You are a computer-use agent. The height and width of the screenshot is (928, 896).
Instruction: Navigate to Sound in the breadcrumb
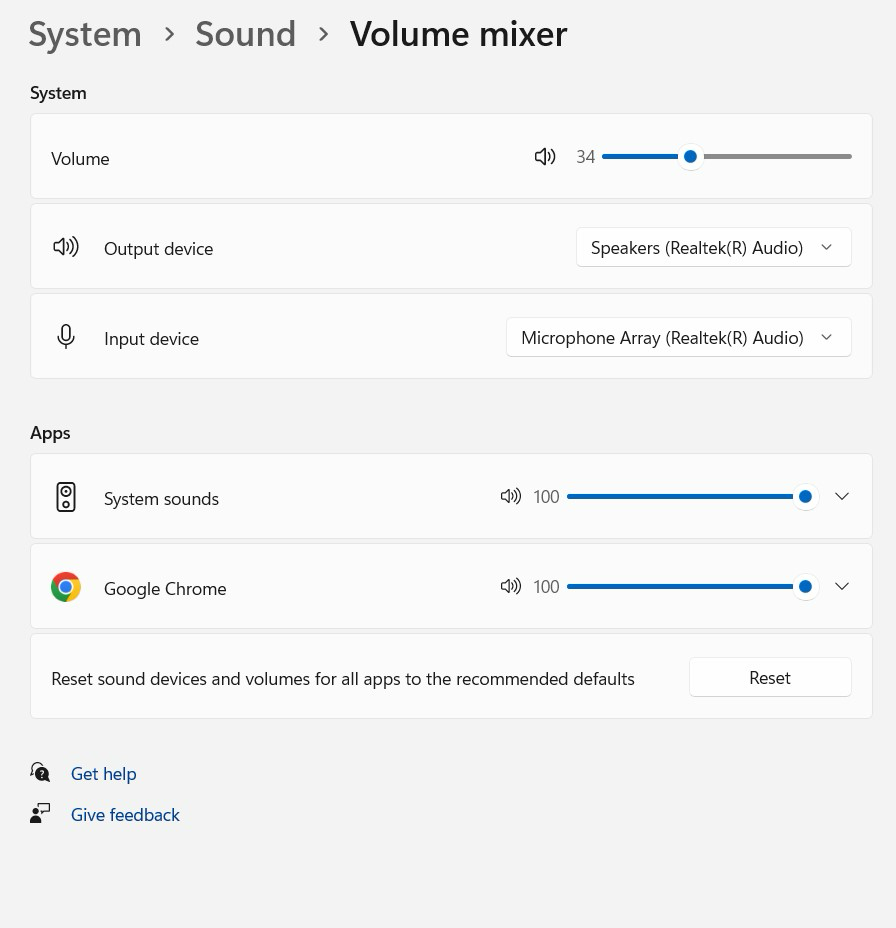[245, 35]
